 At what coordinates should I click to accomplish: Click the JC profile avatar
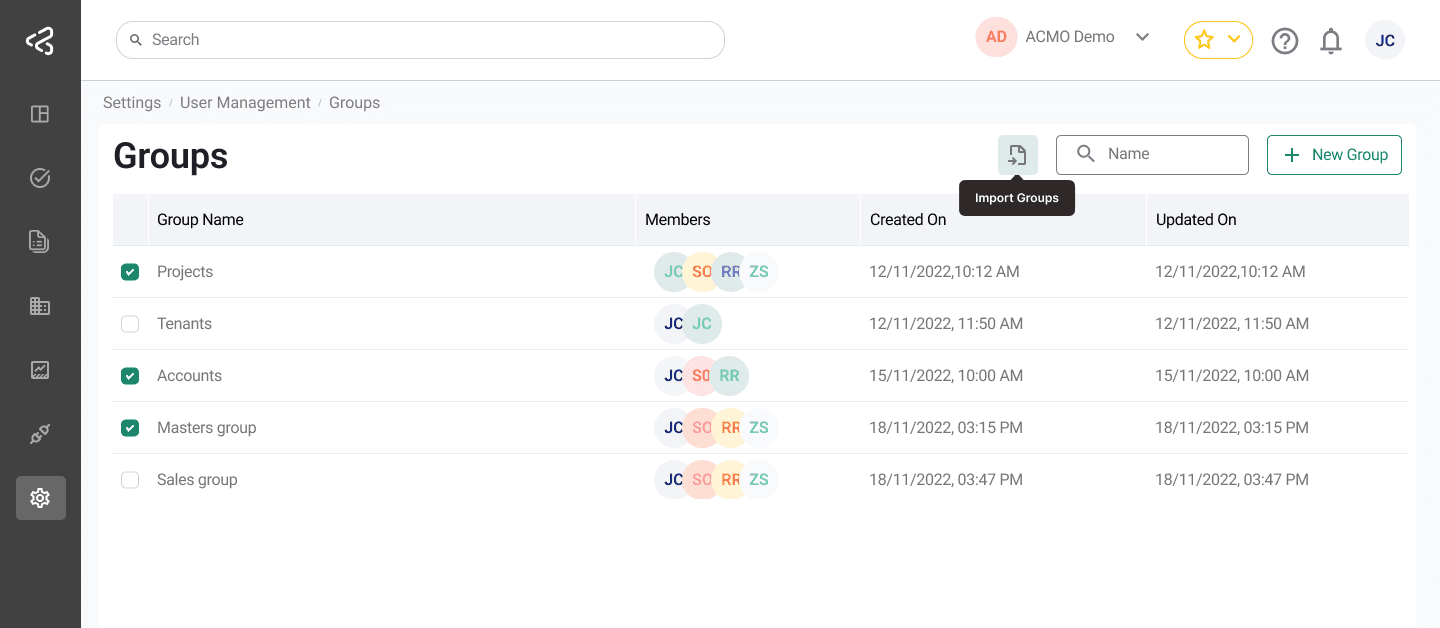[1385, 41]
